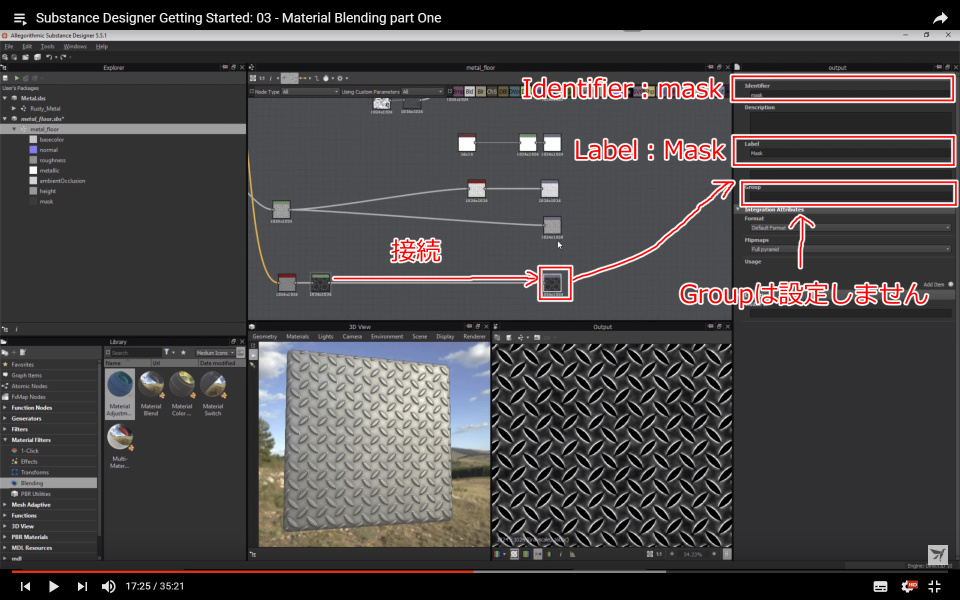Screen dimensions: 960x600
Task: Select the roughness output in Explorer
Action: 52,160
